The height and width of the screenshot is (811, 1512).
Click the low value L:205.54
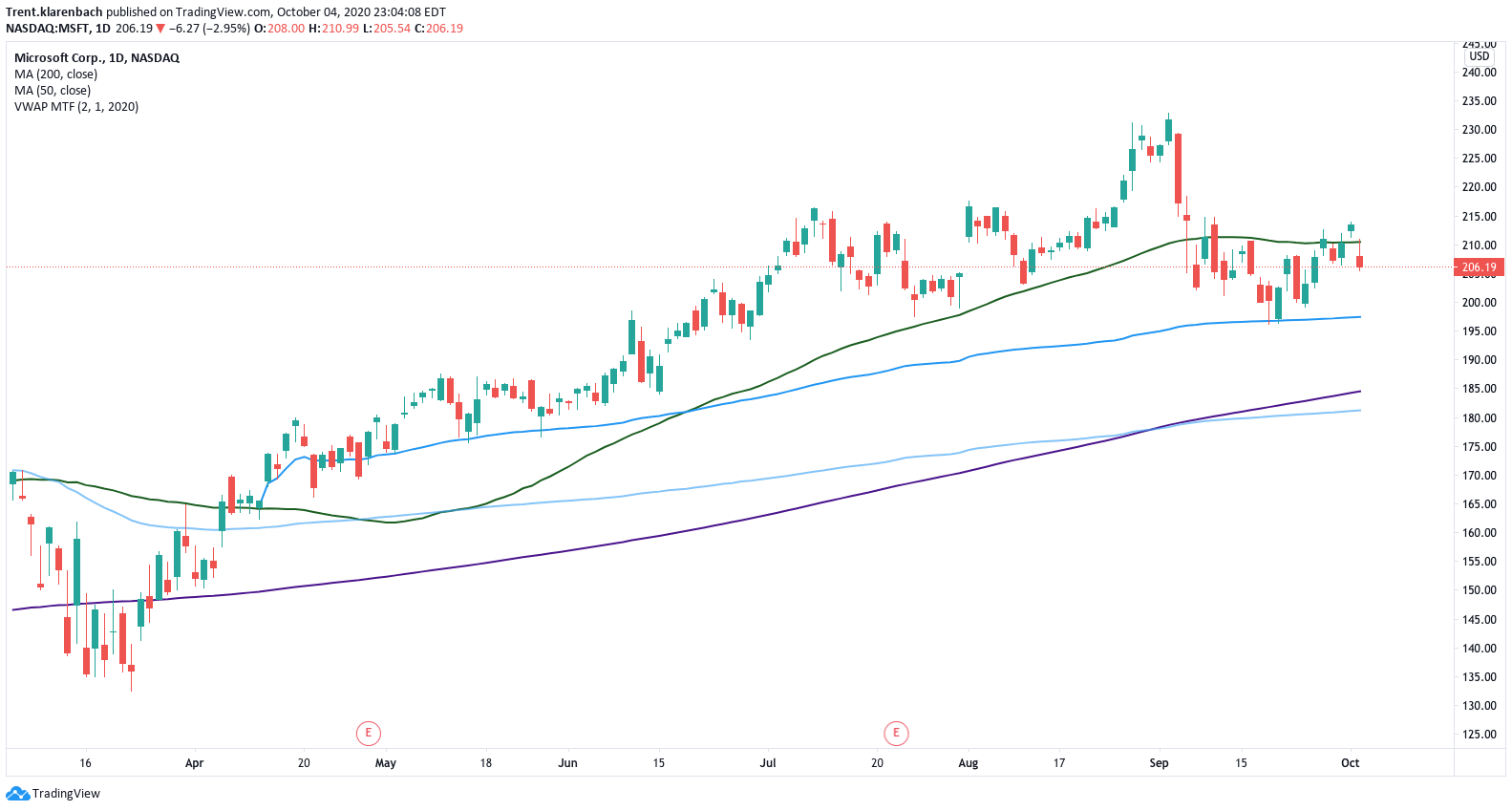coord(387,29)
